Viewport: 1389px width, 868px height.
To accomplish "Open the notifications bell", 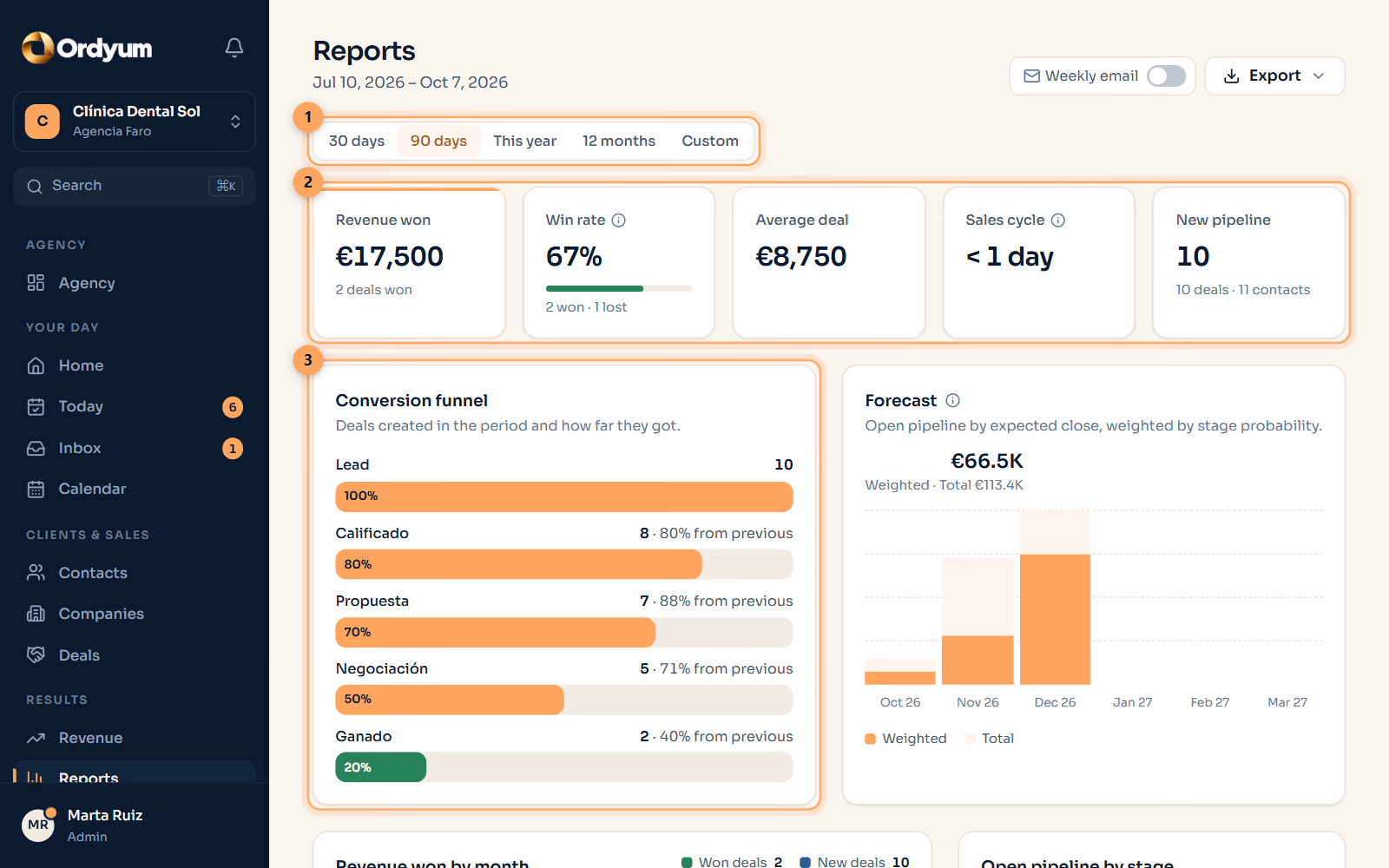I will click(x=234, y=48).
